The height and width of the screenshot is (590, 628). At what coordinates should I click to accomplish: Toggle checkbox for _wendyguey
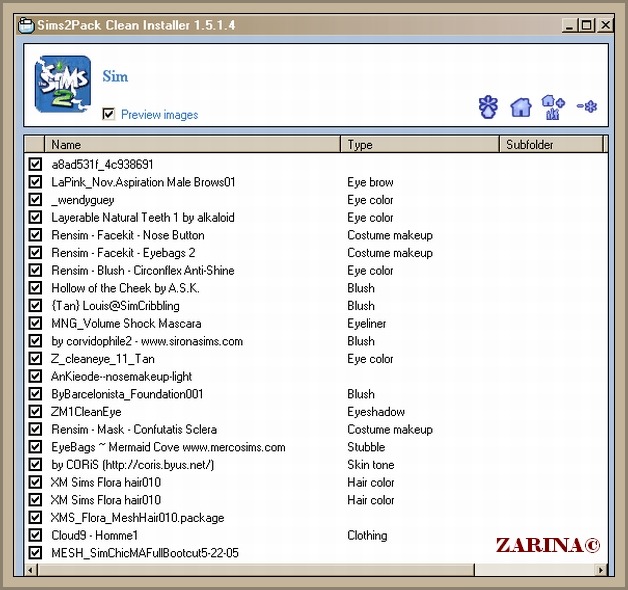pos(35,199)
